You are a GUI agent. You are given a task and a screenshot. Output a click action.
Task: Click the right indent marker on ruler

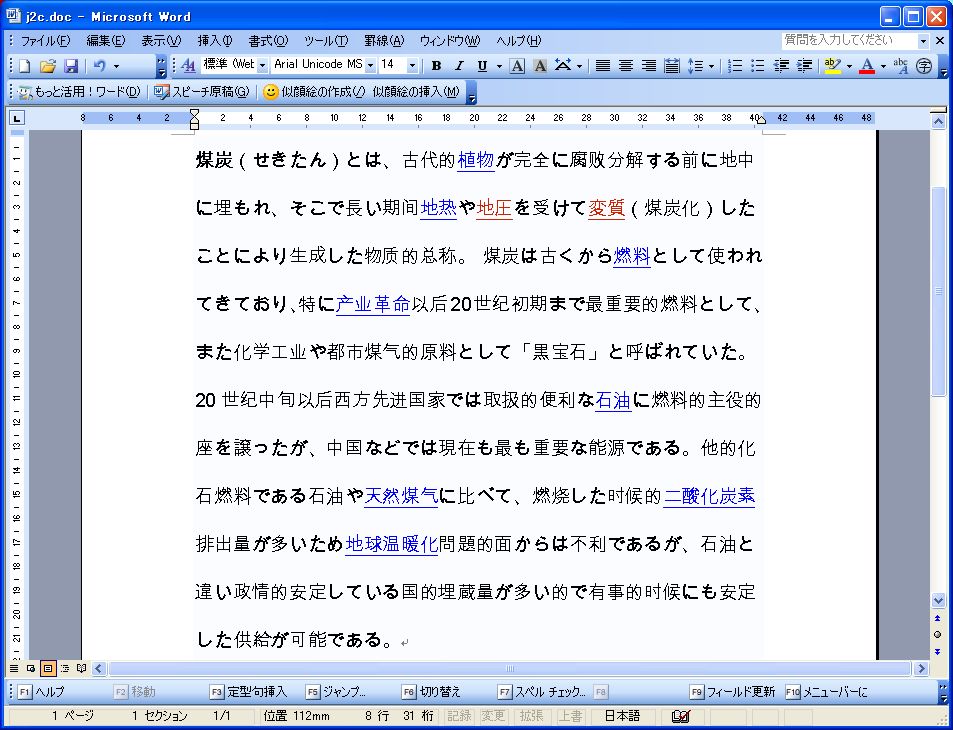(x=761, y=120)
